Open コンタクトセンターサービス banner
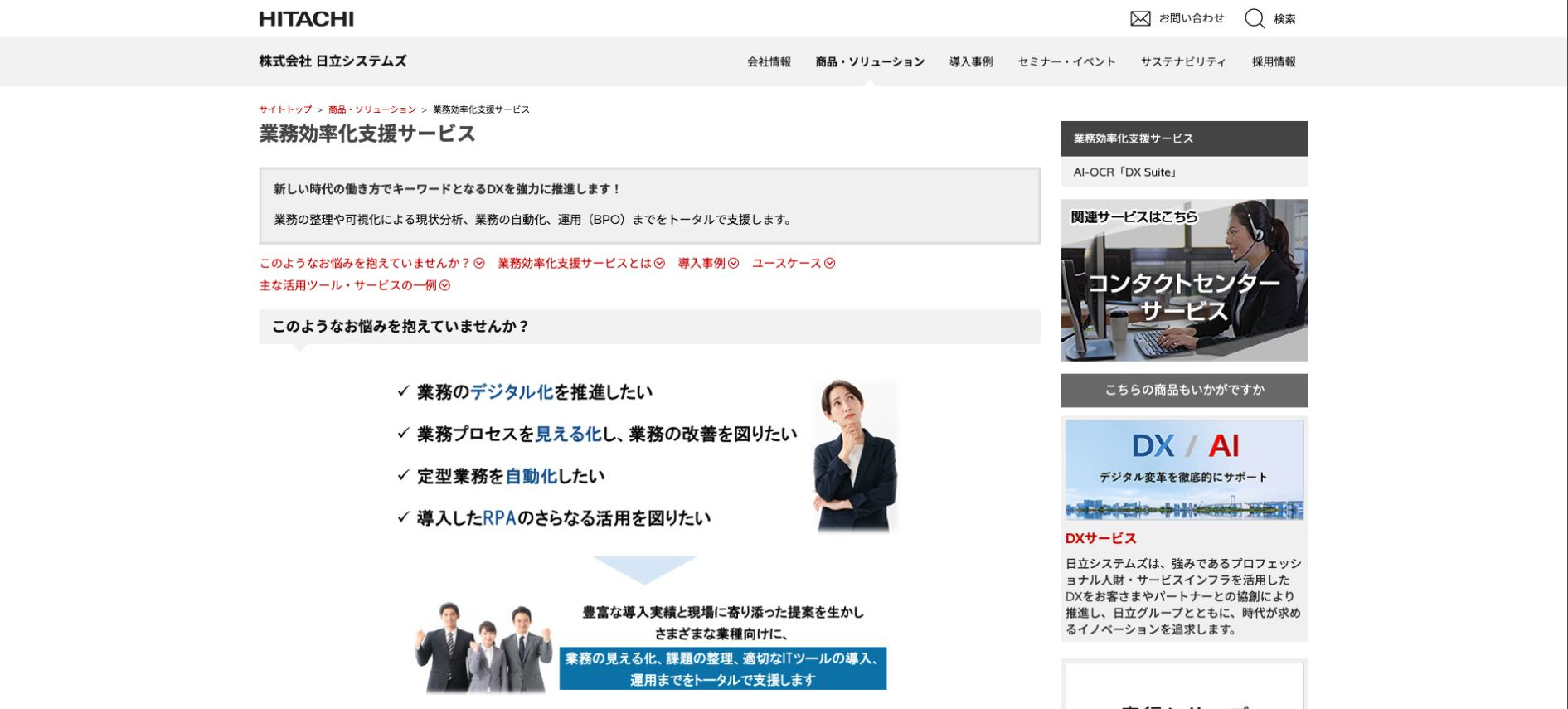 click(1184, 280)
